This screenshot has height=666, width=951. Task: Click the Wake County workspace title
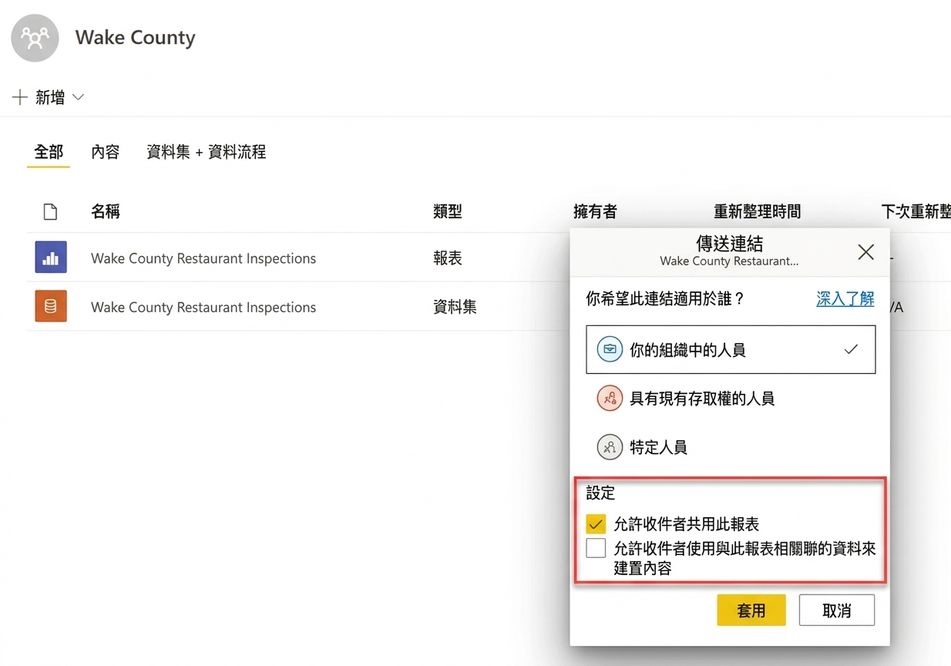tap(135, 38)
